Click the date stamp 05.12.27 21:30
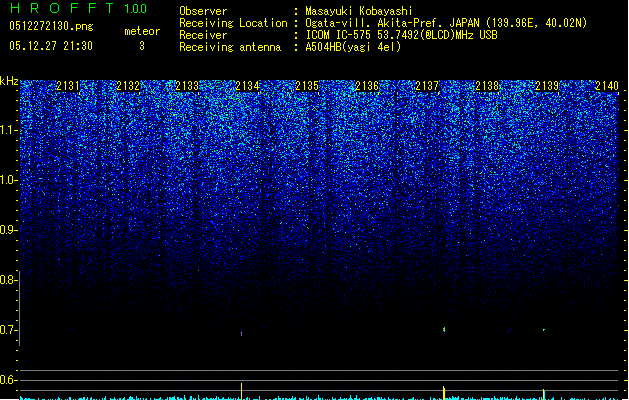The height and width of the screenshot is (400, 629). point(51,46)
